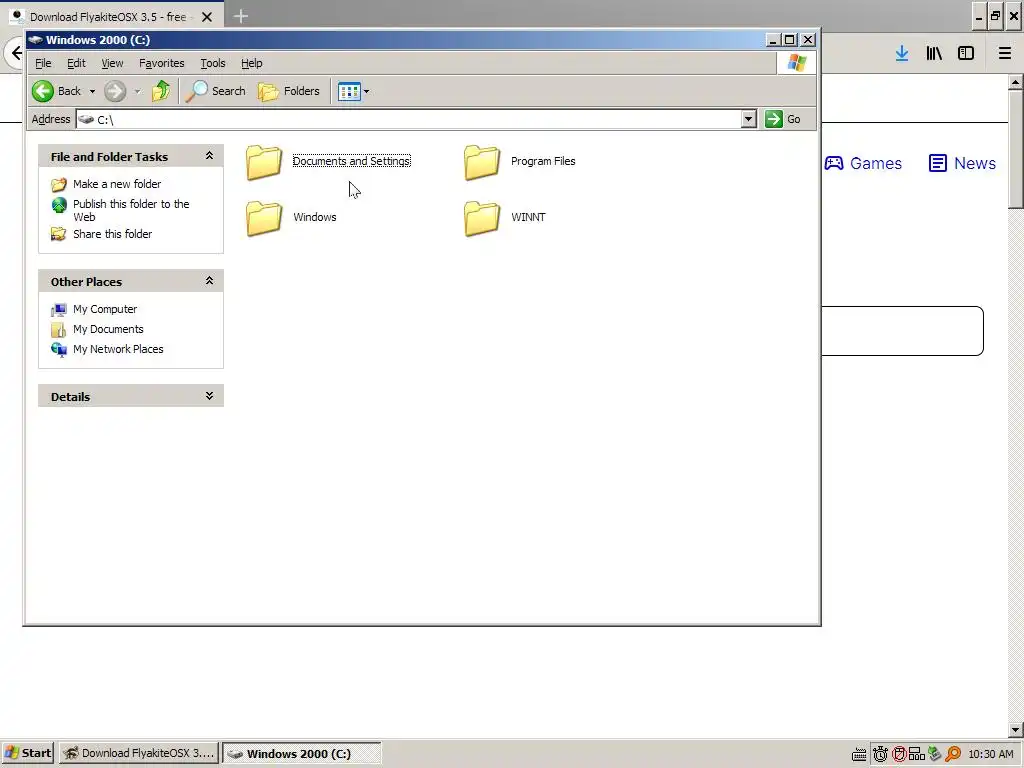The height and width of the screenshot is (768, 1024).
Task: Select the Documents and Settings folder
Action: (328, 162)
